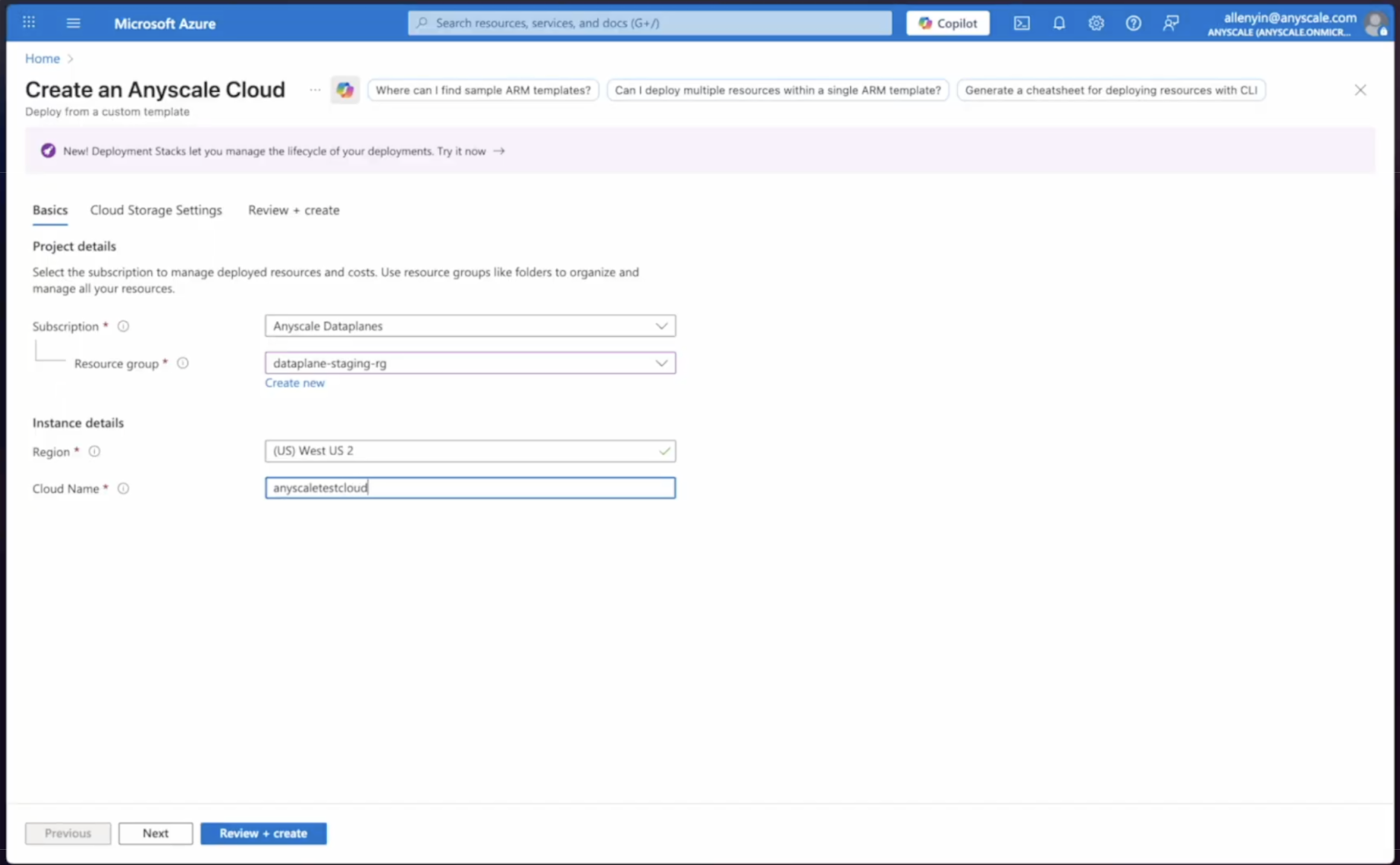Open portal settings gear
The height and width of the screenshot is (865, 1400).
(1096, 23)
